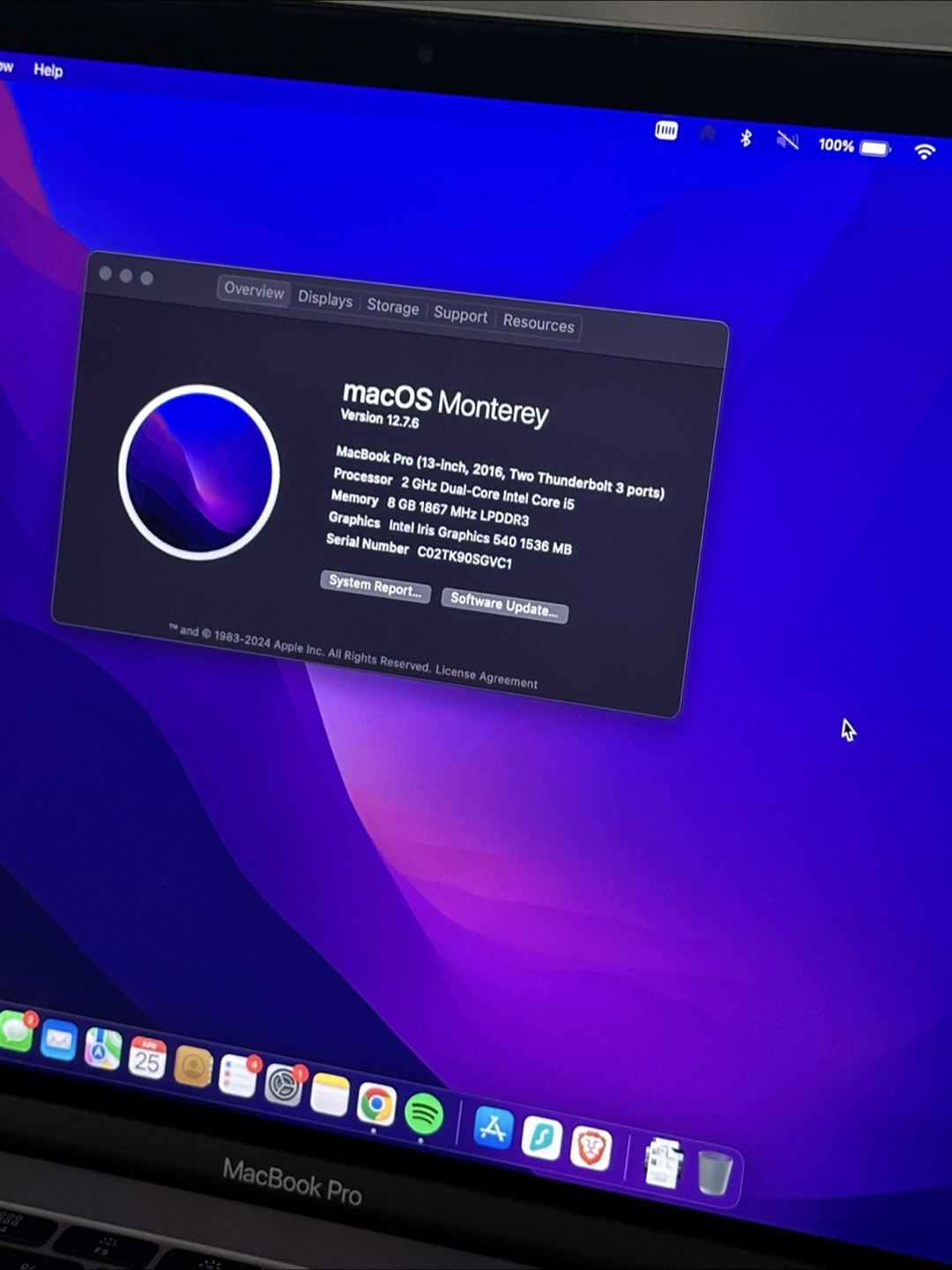Click the 2 GHz Dual-Core Intel Core i5 text

click(x=487, y=493)
